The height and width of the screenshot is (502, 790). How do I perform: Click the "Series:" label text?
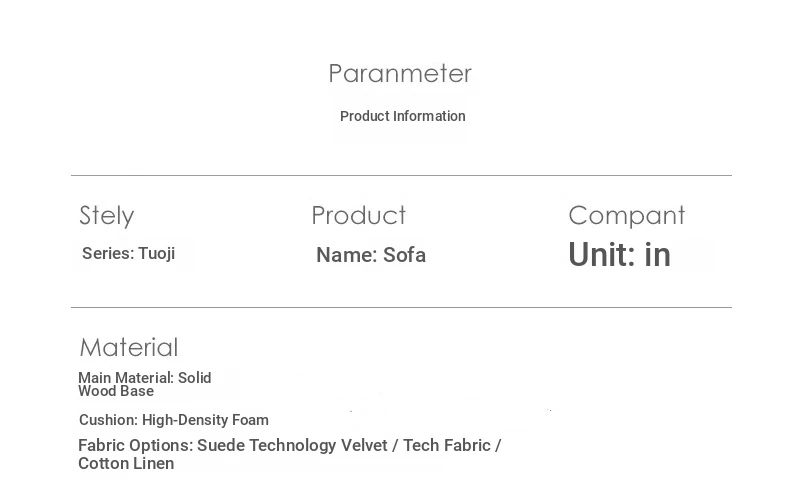pos(108,254)
